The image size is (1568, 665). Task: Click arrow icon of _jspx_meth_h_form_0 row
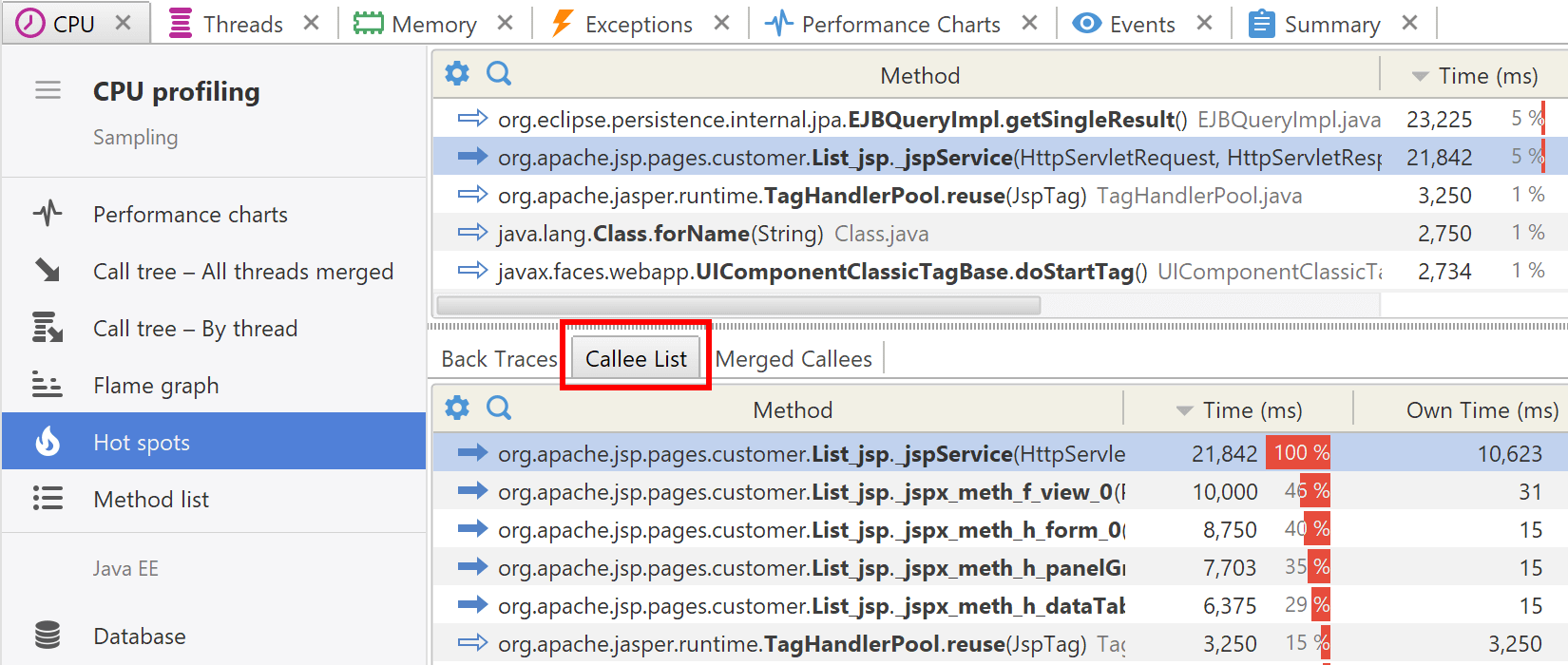tap(472, 528)
